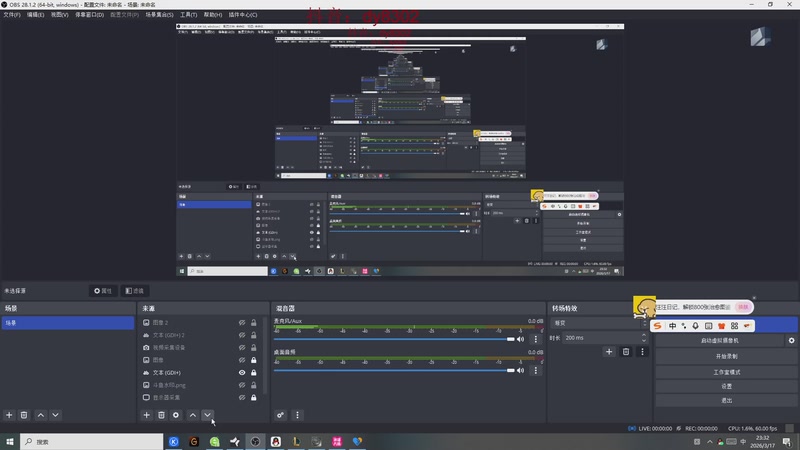
Task: Add a new source with the plus icon
Action: (146, 415)
